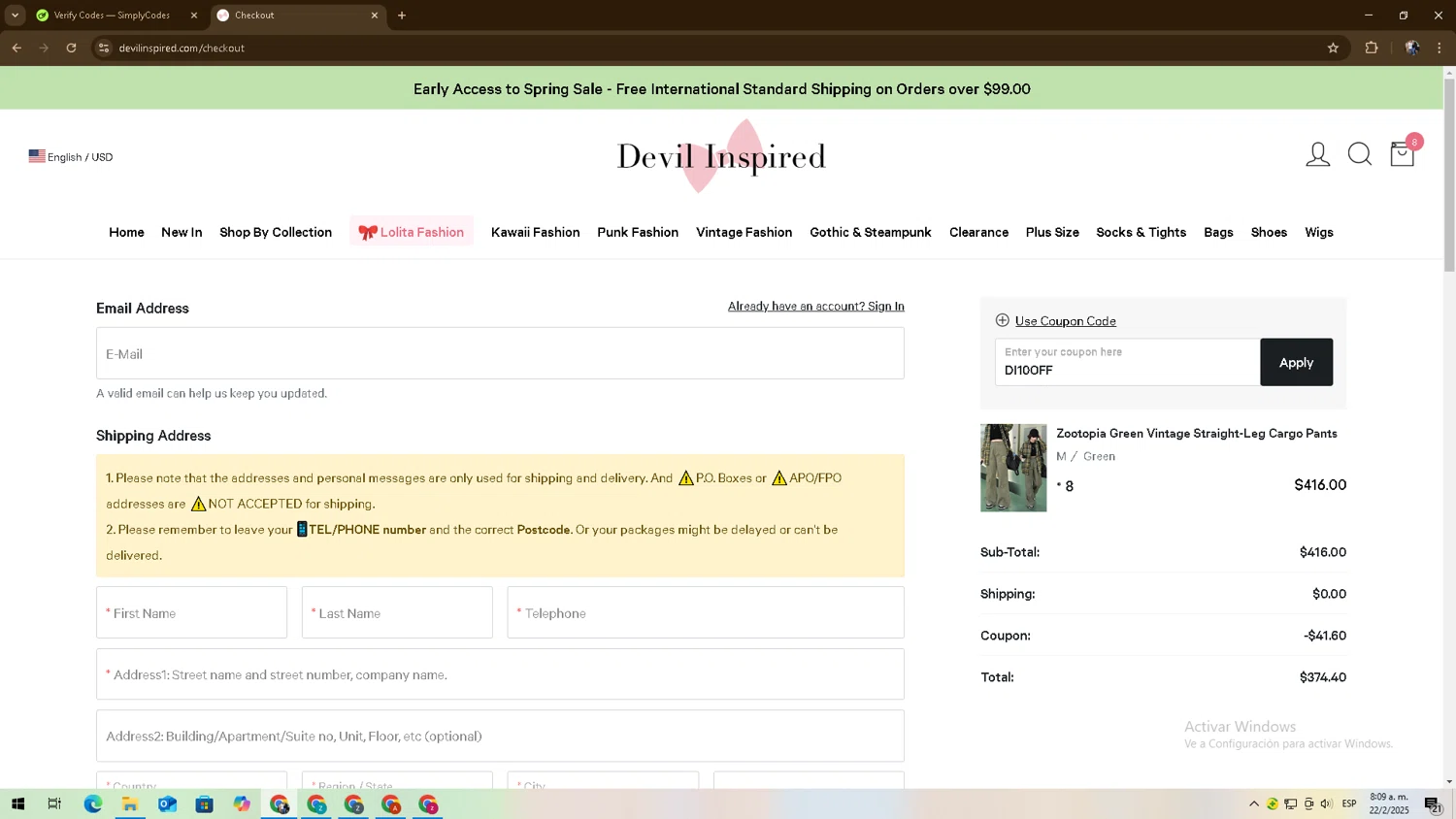Open the Windows Start menu
This screenshot has width=1456, height=819.
pyautogui.click(x=17, y=804)
